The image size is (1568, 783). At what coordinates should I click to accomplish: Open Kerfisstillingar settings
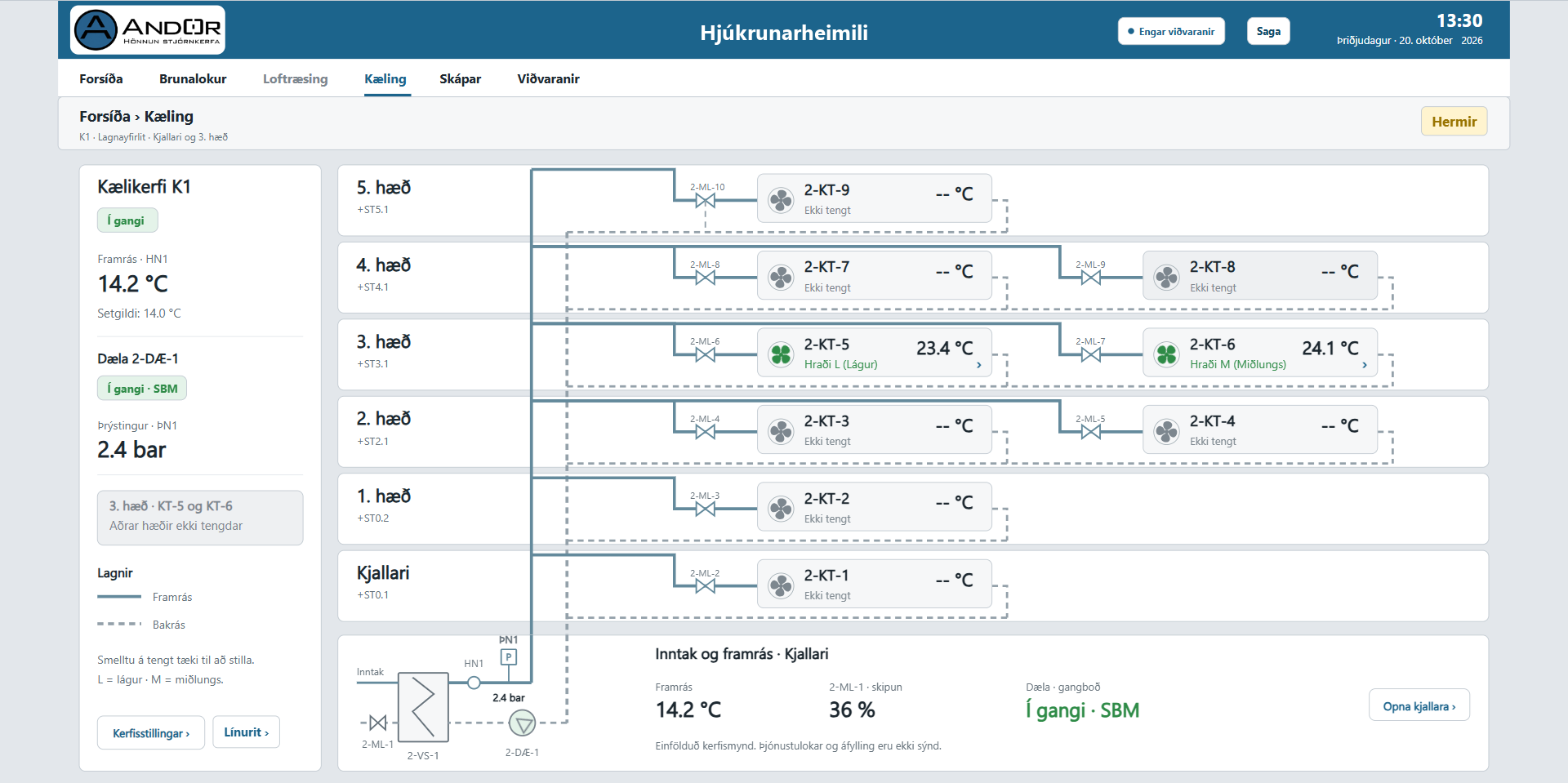tap(151, 732)
